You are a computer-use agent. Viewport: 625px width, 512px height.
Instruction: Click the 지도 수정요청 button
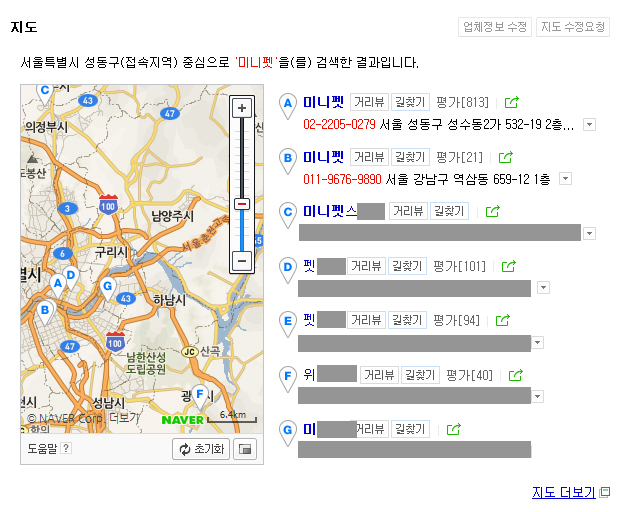click(x=573, y=27)
